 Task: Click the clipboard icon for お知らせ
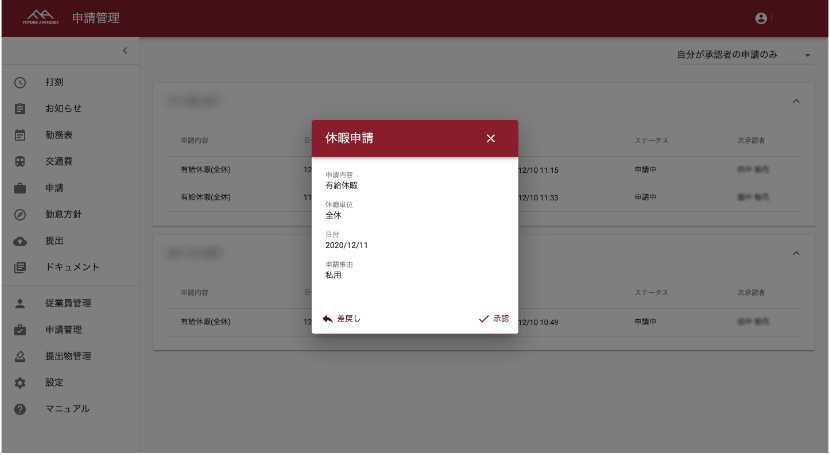20,109
